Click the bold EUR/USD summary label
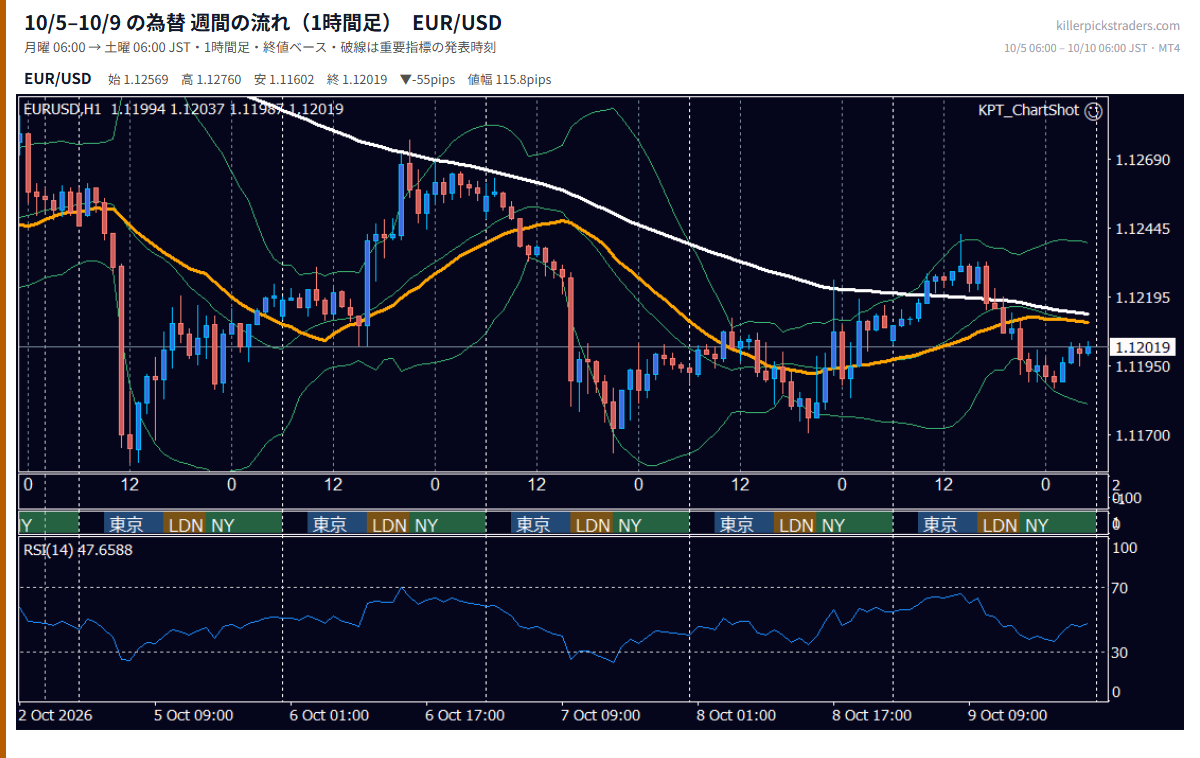1200x758 pixels. point(58,79)
